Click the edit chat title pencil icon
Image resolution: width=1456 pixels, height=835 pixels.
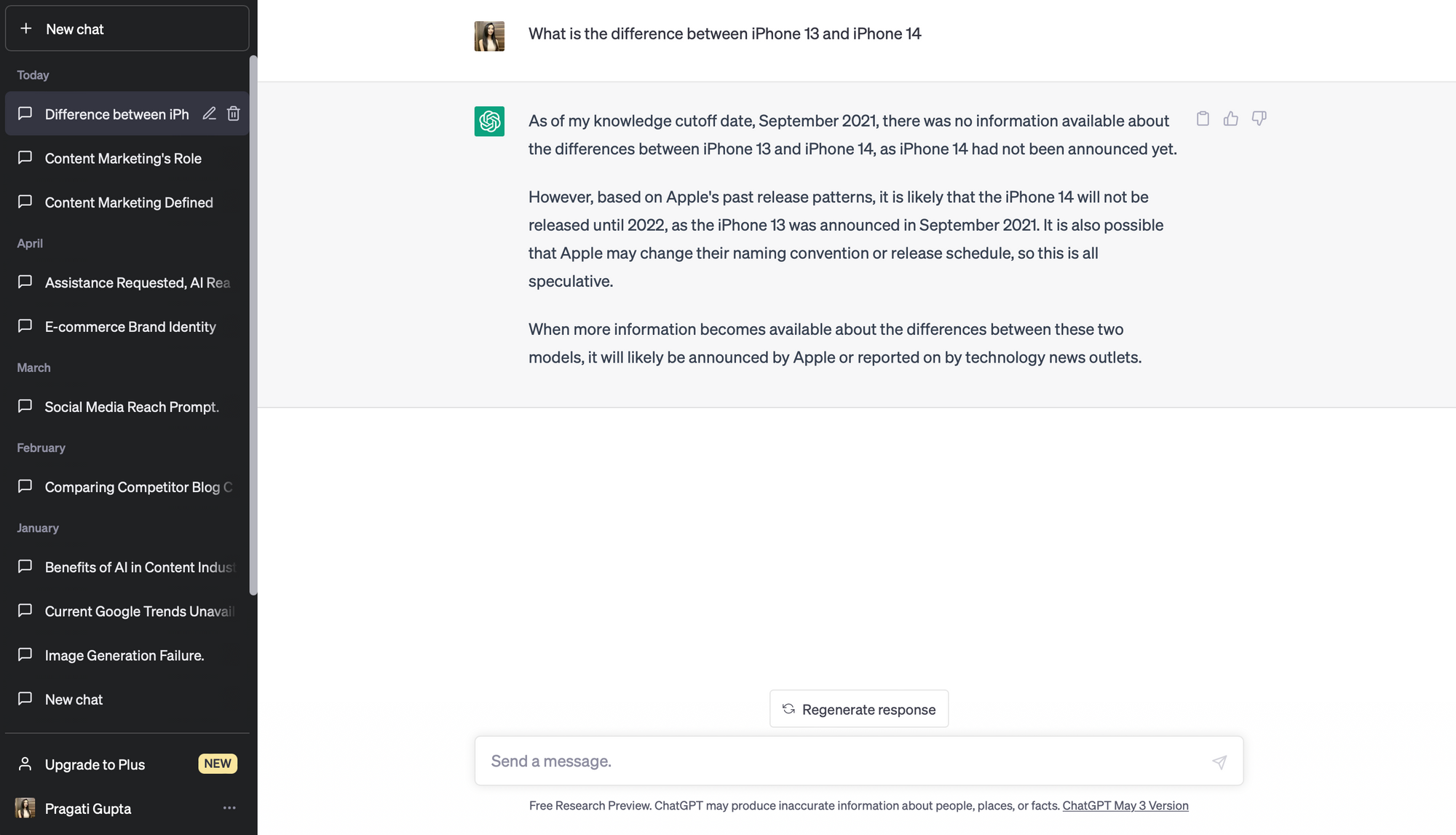(x=209, y=114)
